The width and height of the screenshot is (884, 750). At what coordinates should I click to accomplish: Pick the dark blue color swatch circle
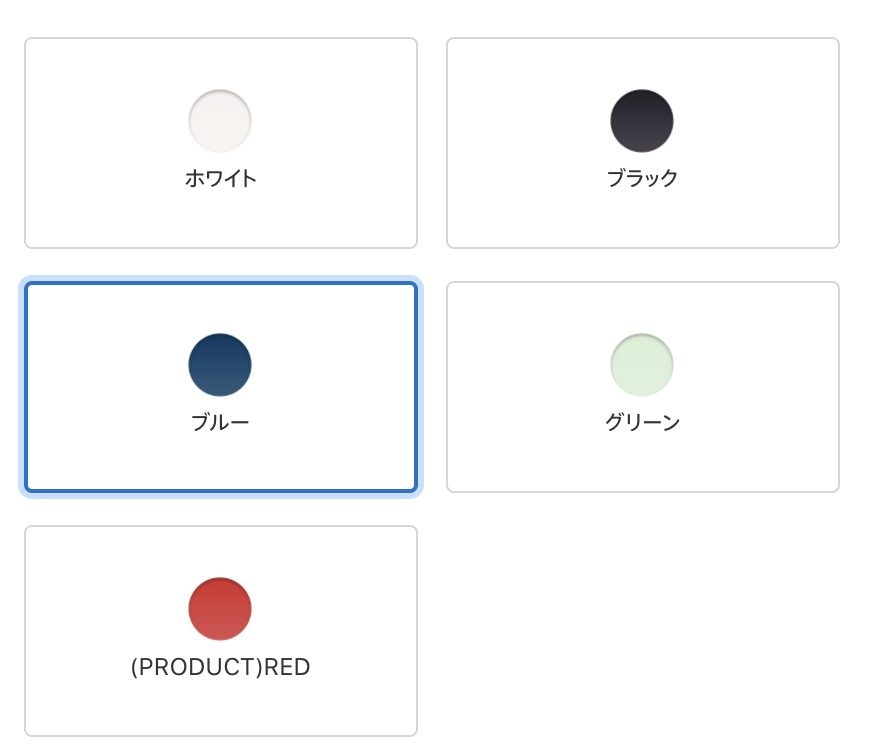click(220, 365)
